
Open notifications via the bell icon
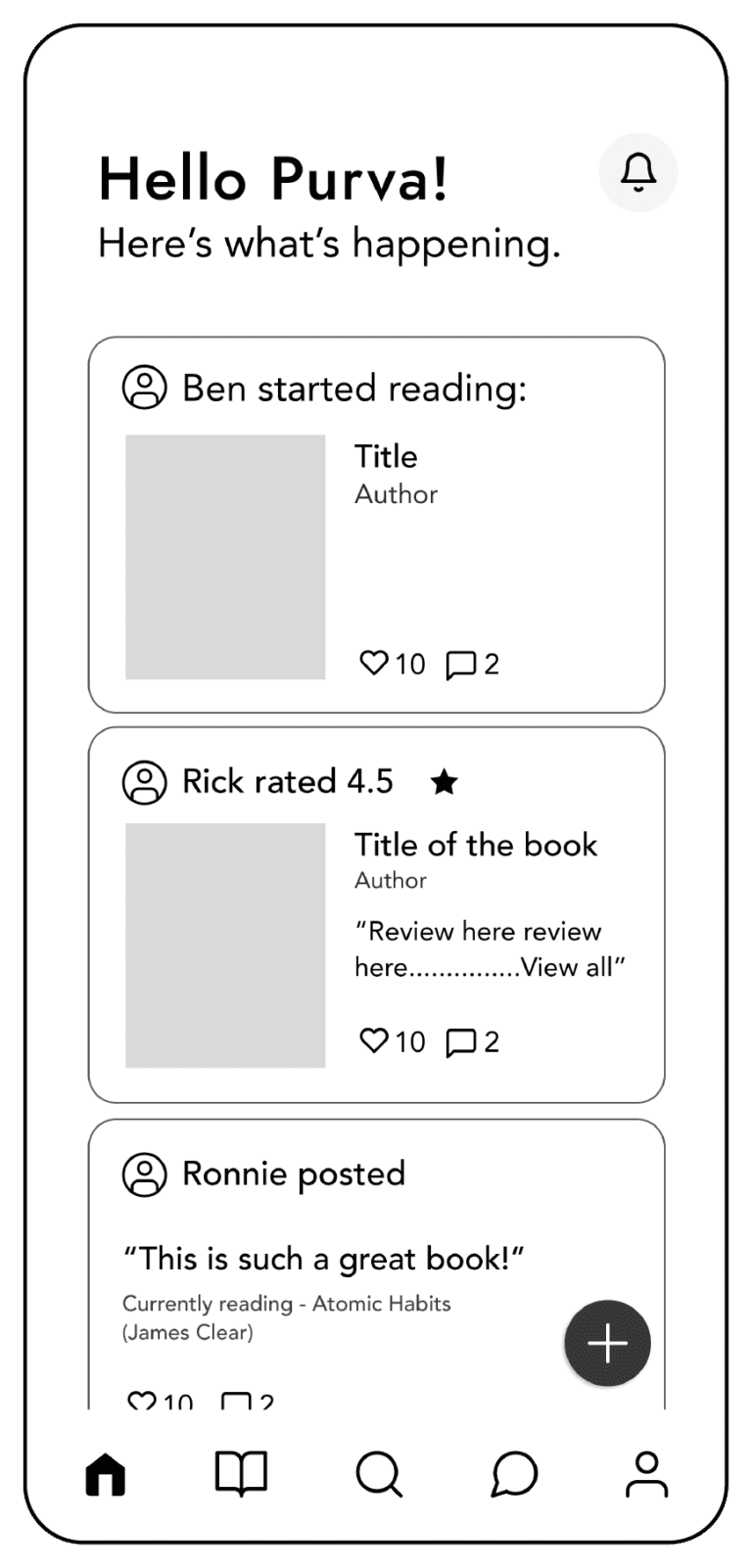pyautogui.click(x=638, y=172)
